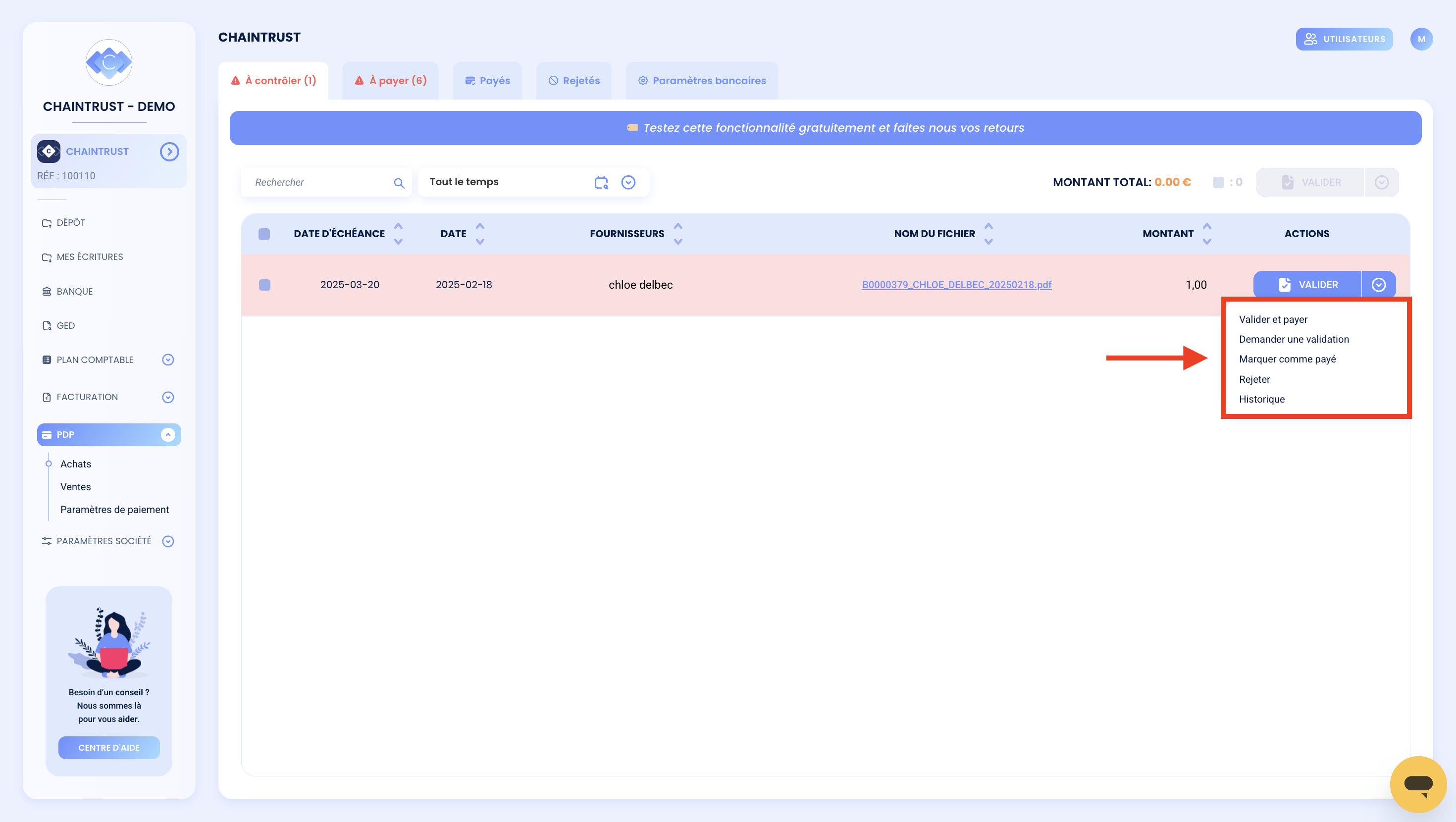
Task: Collapse the PDP menu
Action: [168, 435]
